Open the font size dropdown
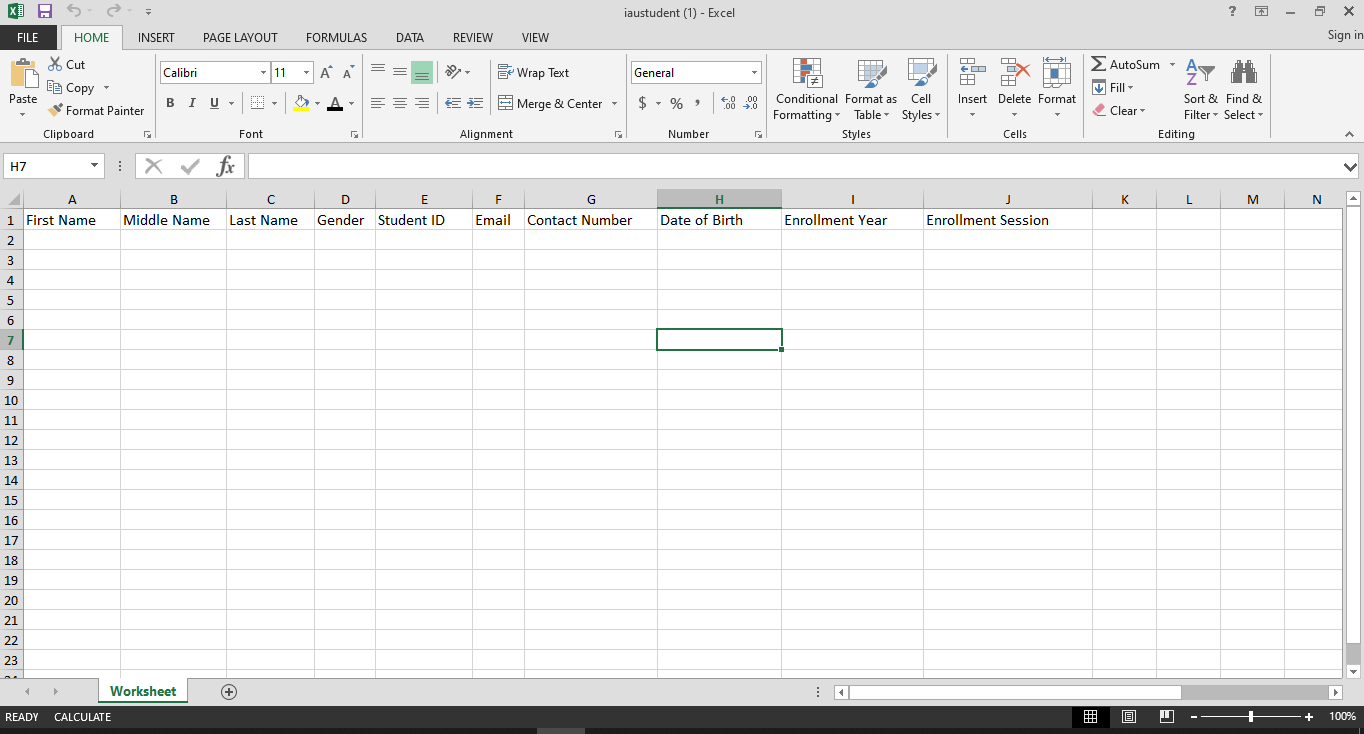Viewport: 1364px width, 734px height. pos(306,73)
